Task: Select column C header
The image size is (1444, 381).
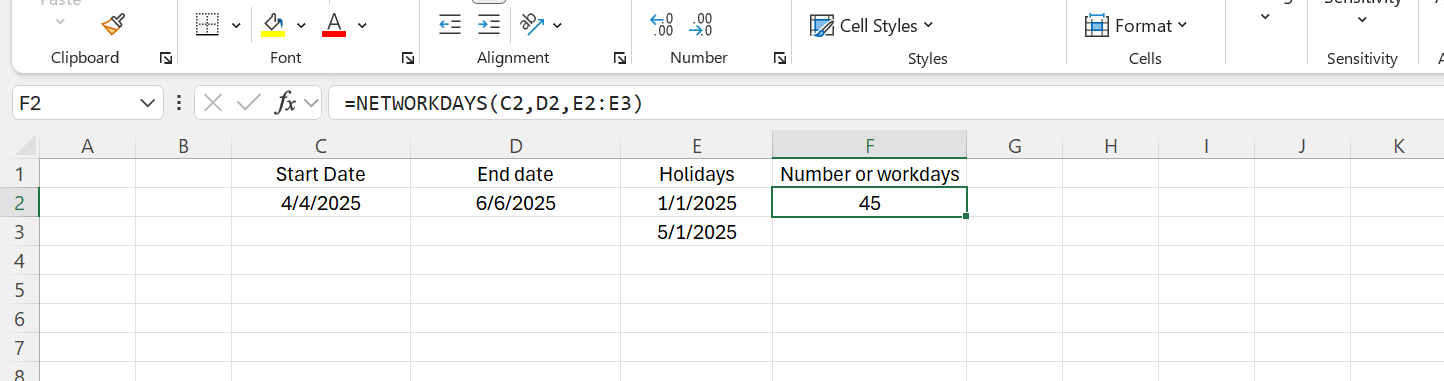Action: coord(320,146)
